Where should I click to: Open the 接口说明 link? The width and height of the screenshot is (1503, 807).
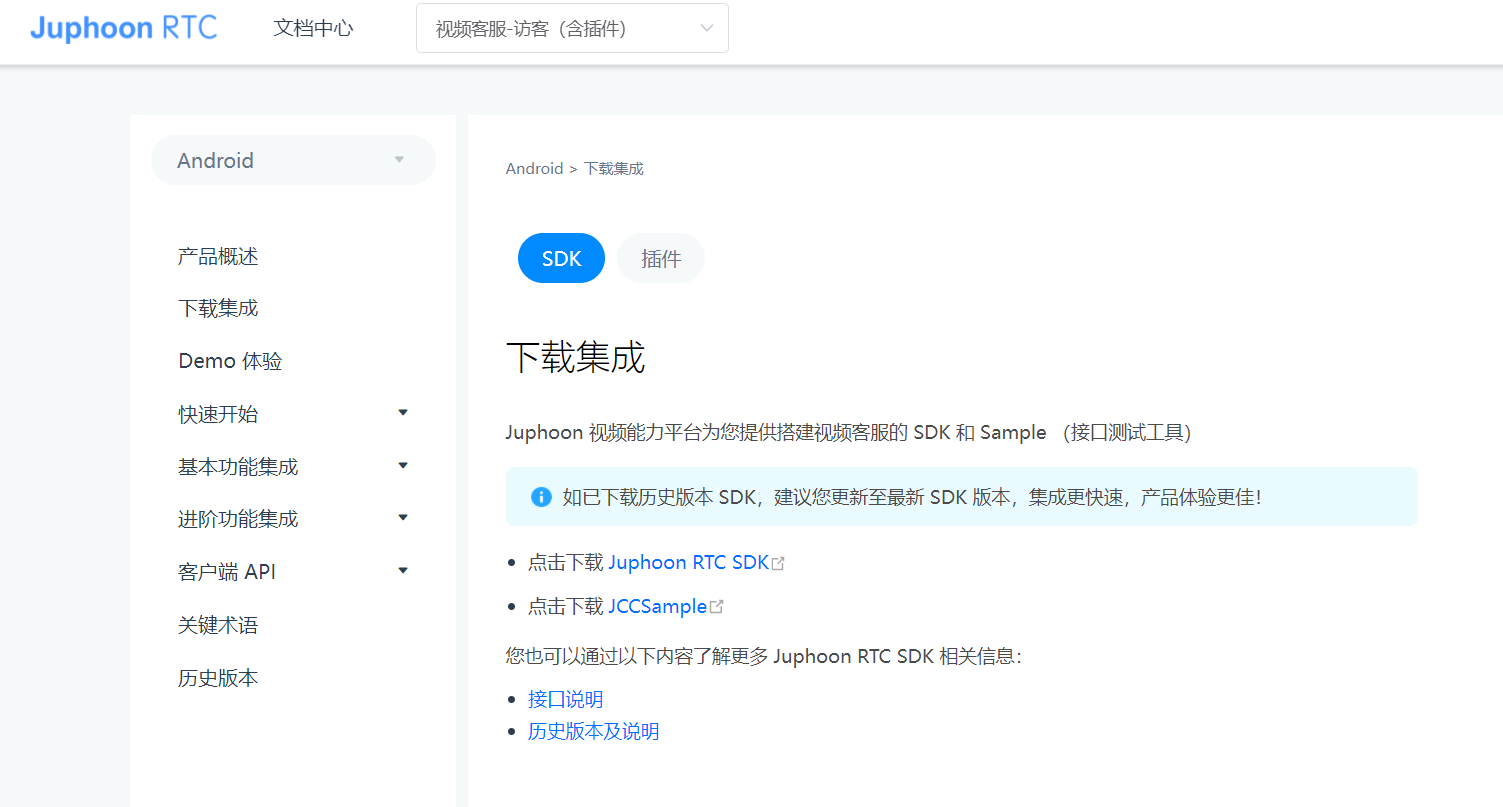[565, 700]
